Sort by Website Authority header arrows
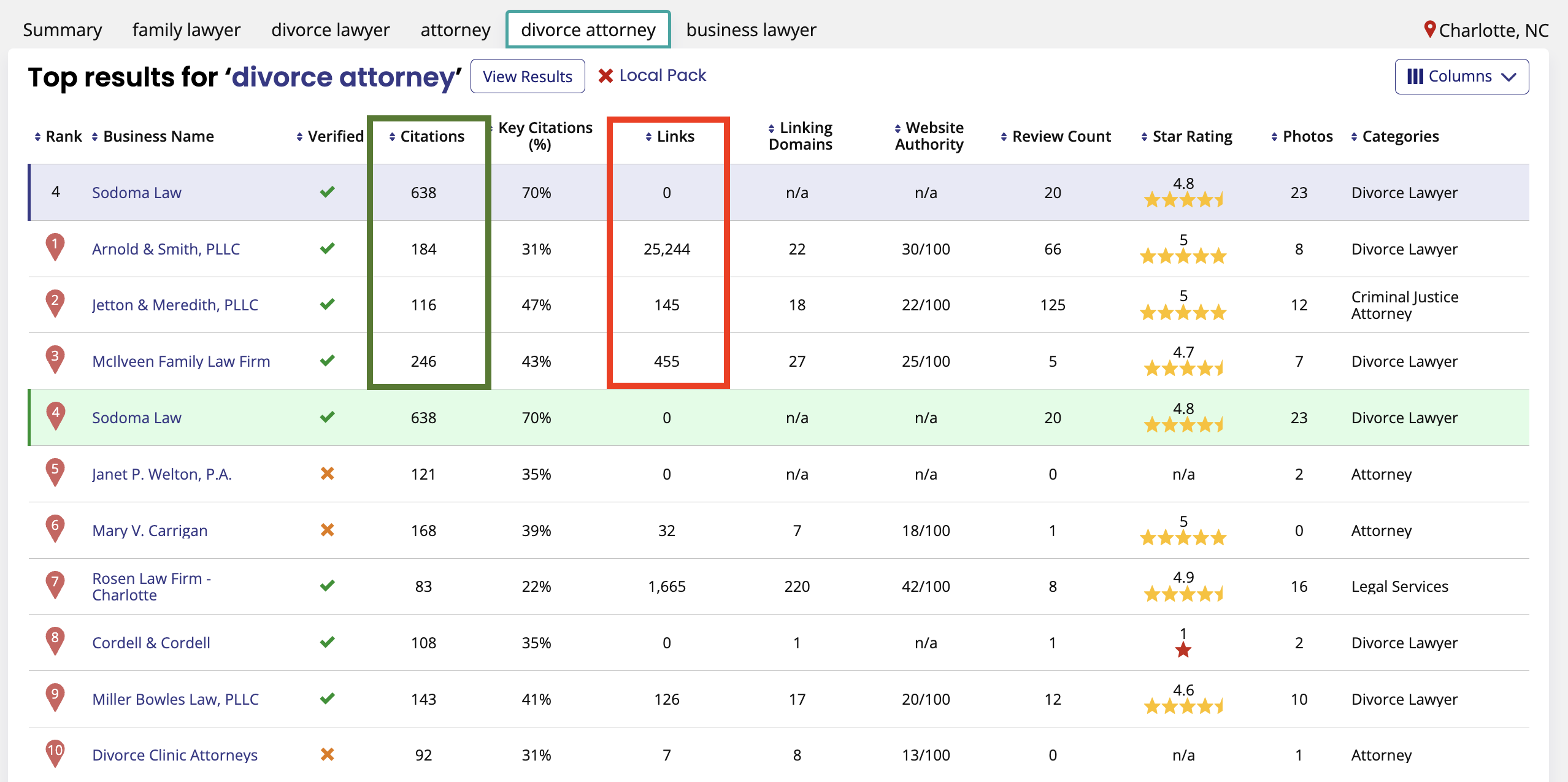The width and height of the screenshot is (1568, 782). 897,128
